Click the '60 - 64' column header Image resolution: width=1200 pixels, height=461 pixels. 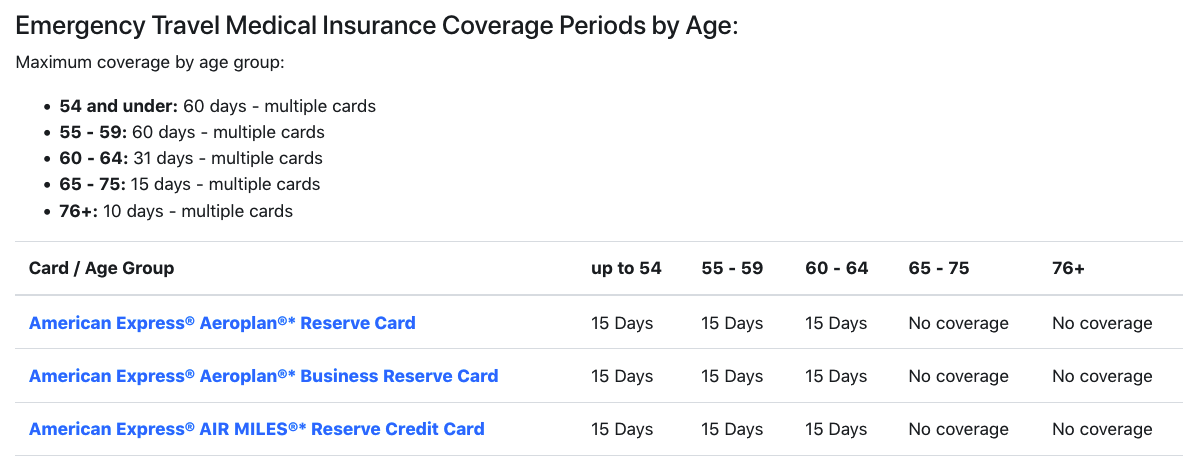(x=837, y=268)
